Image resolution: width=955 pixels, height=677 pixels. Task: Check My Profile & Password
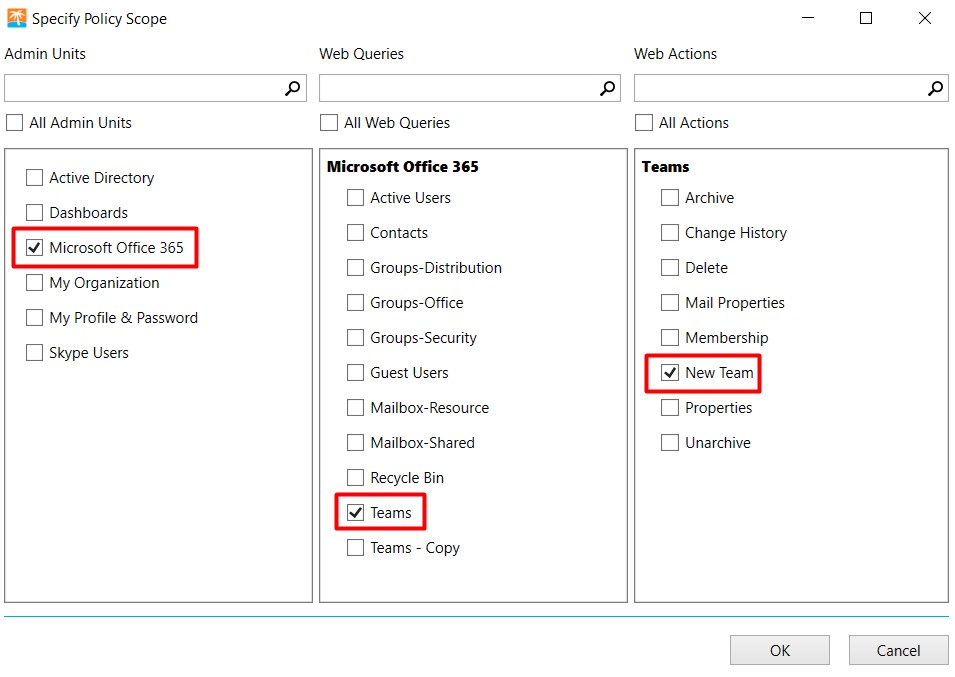tap(35, 318)
